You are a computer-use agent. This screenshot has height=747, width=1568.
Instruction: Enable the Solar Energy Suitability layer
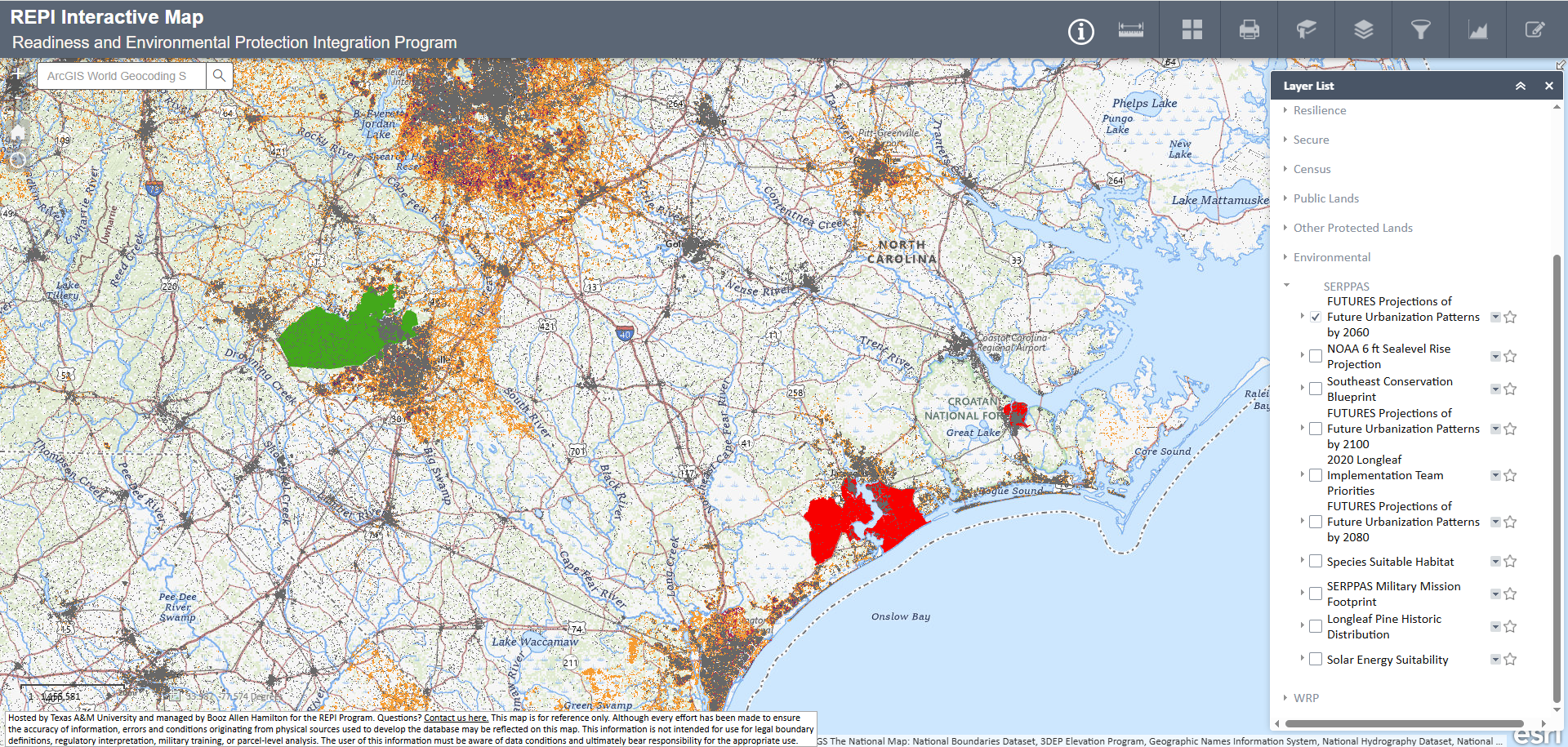coord(1316,659)
